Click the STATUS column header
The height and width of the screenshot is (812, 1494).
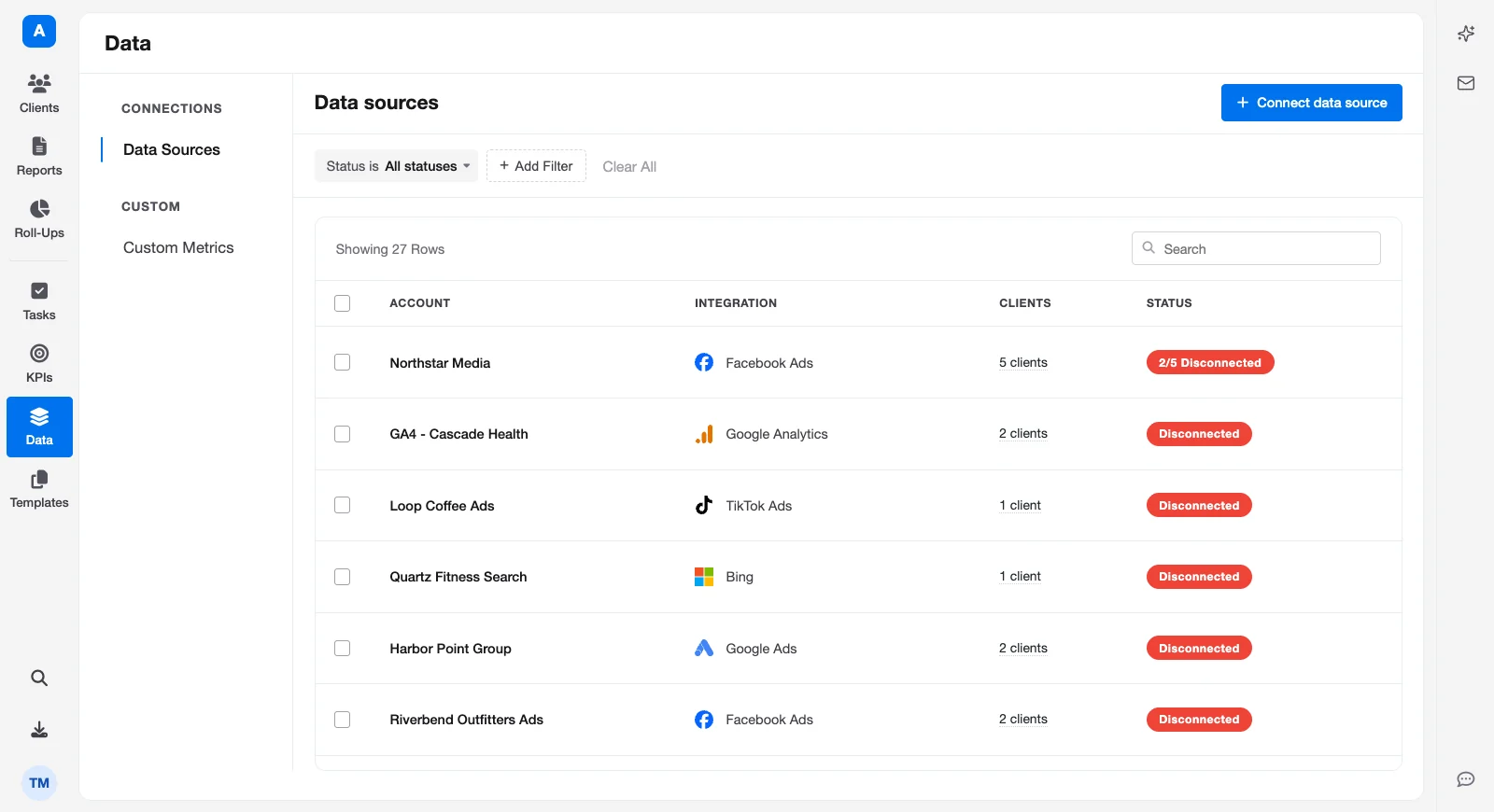coord(1169,303)
